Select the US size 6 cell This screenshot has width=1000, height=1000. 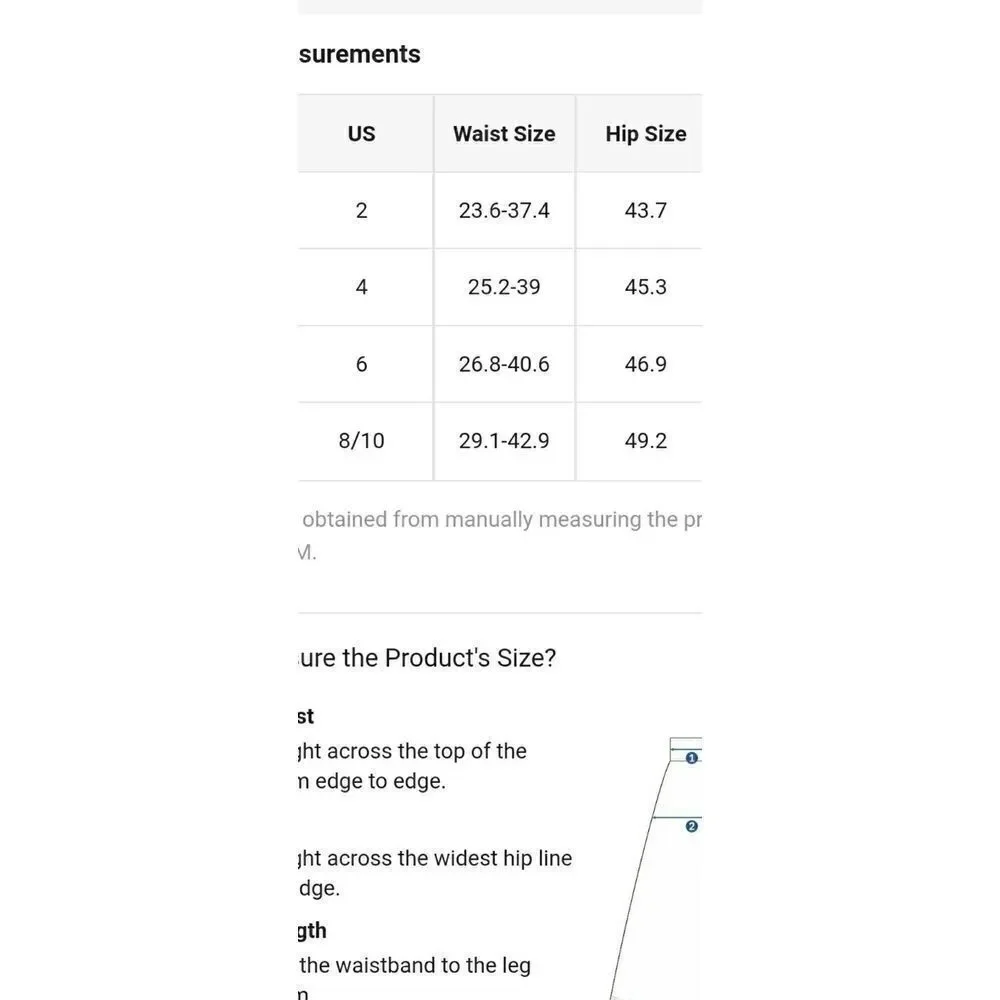361,365
